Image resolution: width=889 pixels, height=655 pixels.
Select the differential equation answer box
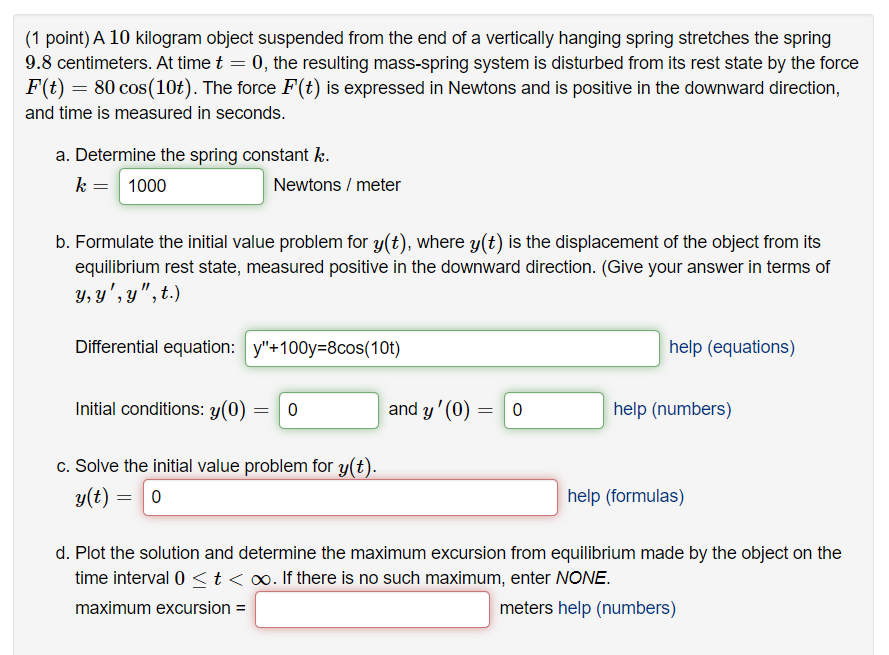click(450, 348)
